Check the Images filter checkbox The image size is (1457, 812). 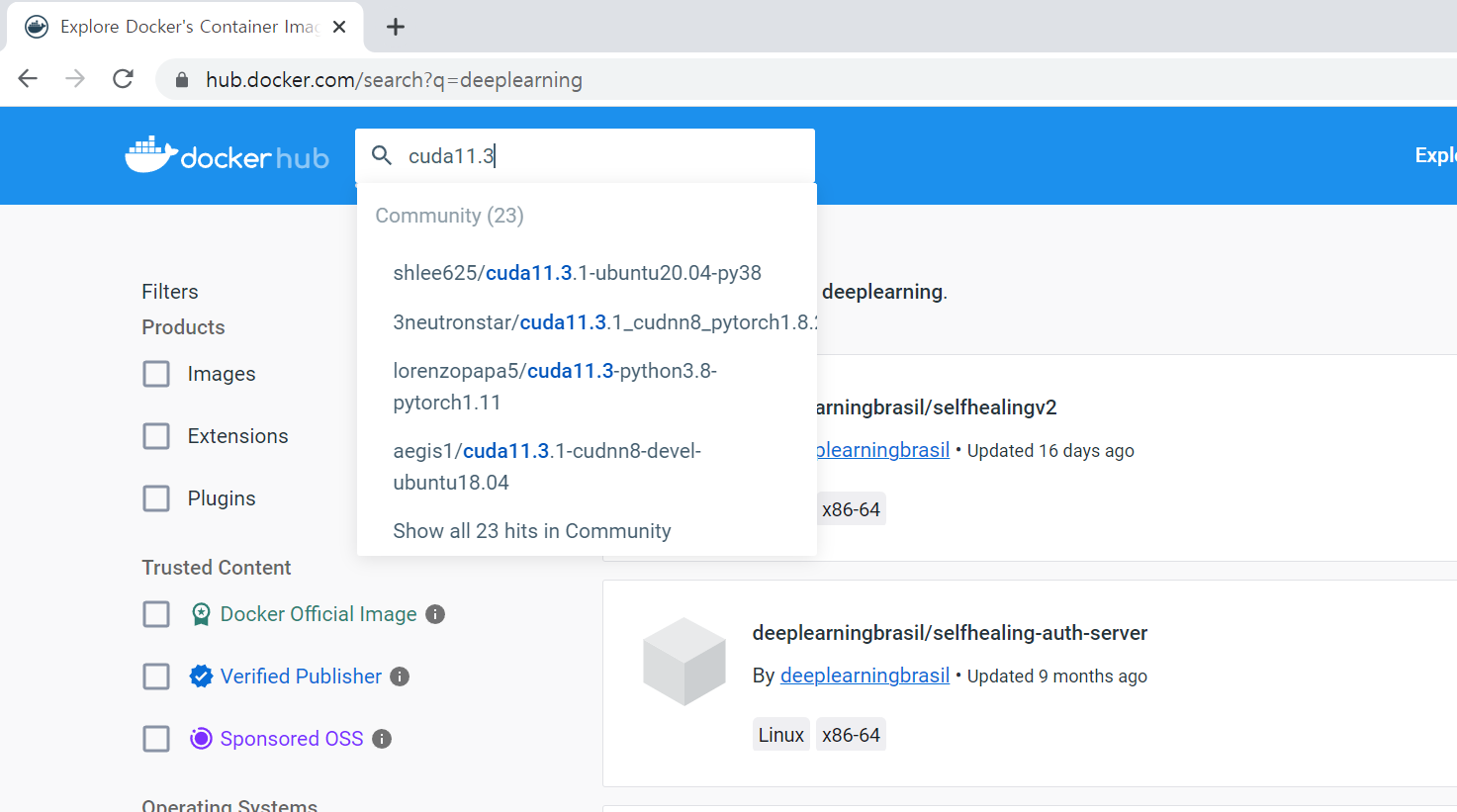156,374
